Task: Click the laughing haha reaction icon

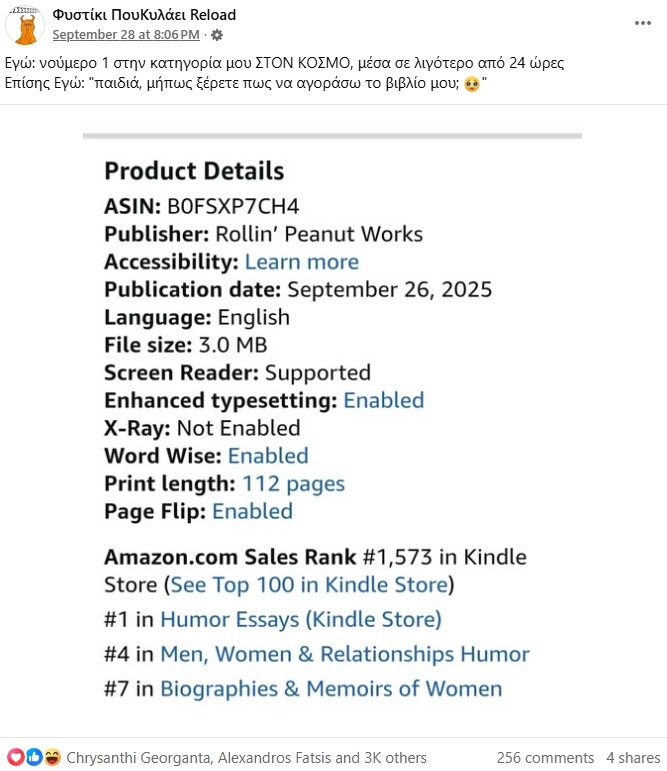Action: coord(52,757)
